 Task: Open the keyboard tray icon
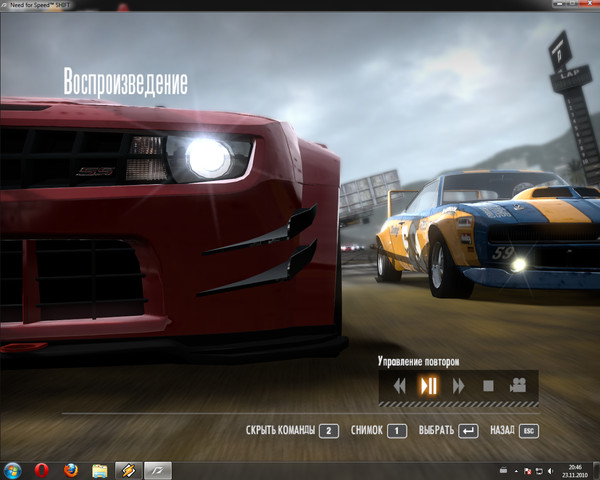504,470
